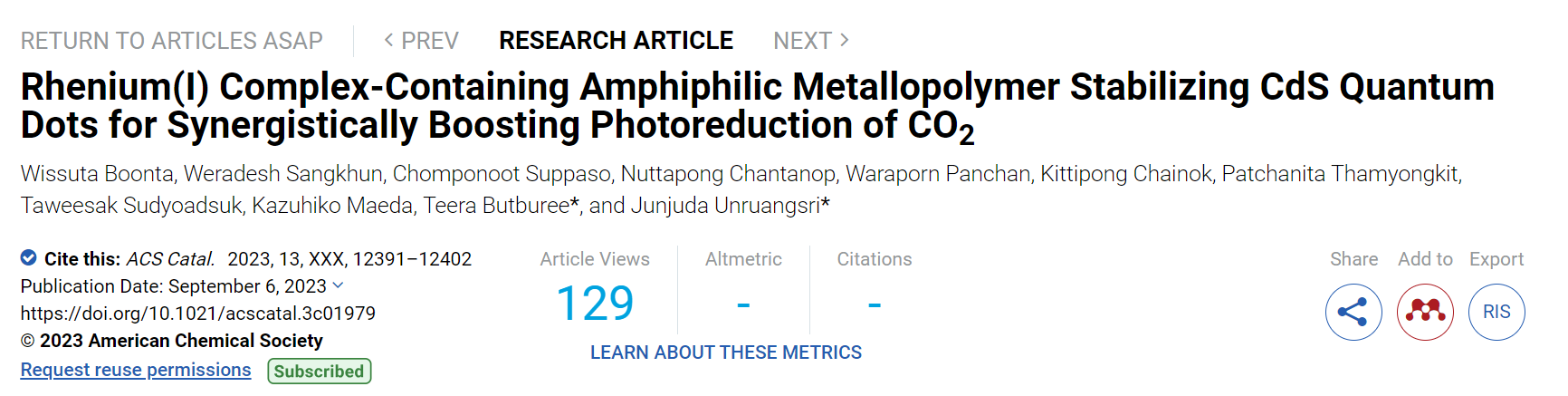Viewport: 1568px width, 396px height.
Task: Expand the Publication Date chevron
Action: 339,285
